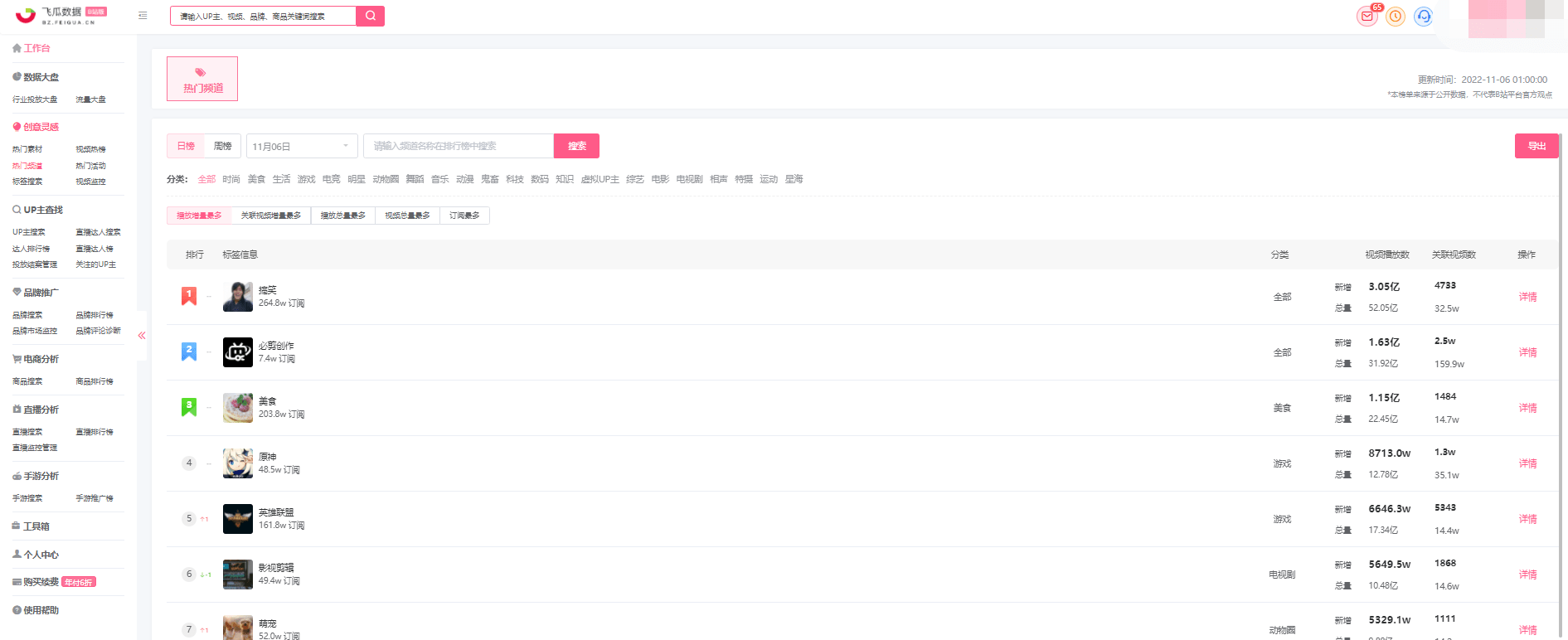Sort by 订阅最多
The image size is (1568, 640).
[x=464, y=216]
